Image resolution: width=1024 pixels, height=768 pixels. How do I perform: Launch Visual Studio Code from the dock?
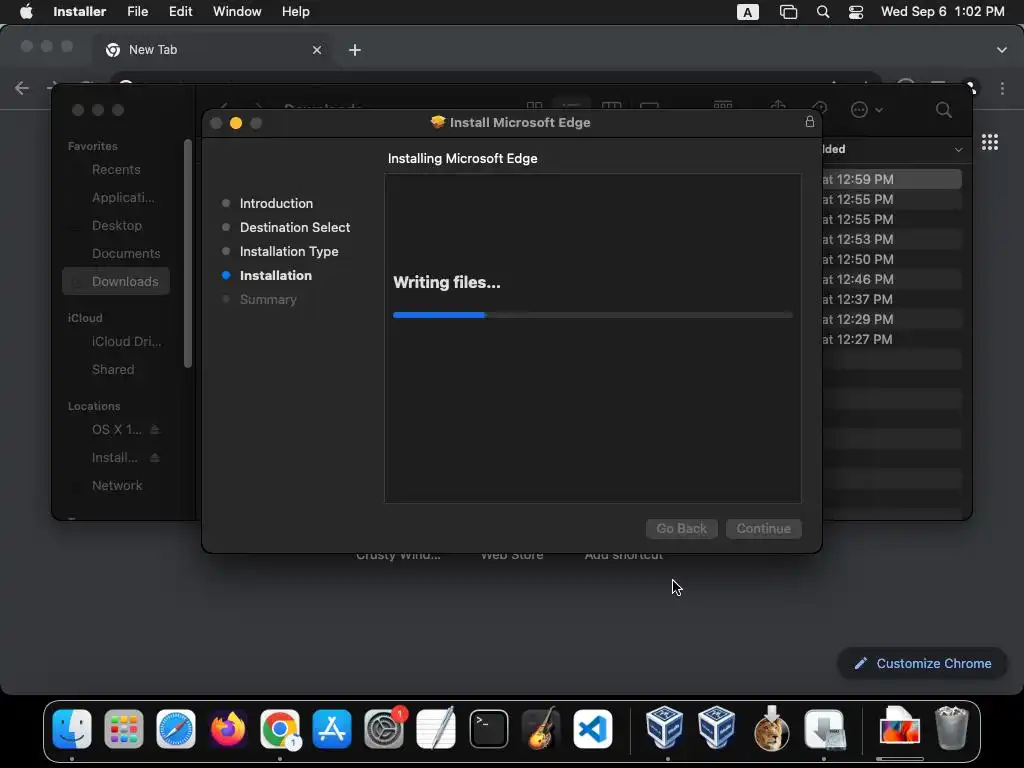tap(593, 729)
